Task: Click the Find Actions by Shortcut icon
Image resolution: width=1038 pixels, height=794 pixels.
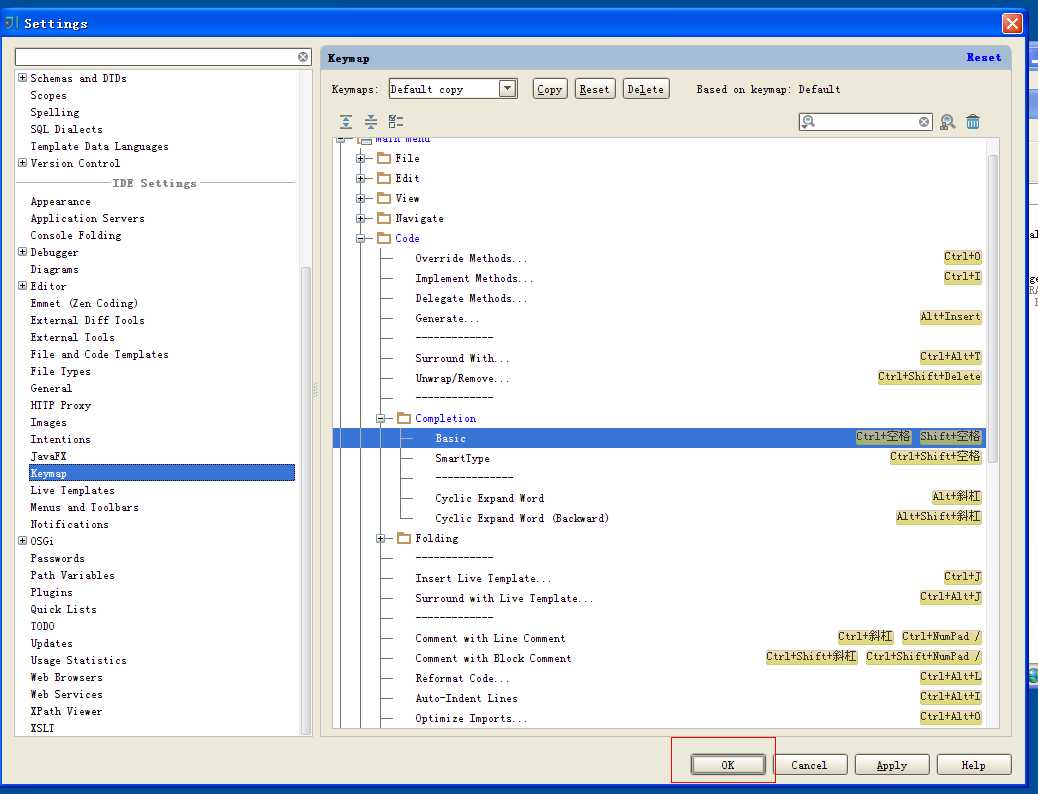Action: tap(947, 122)
